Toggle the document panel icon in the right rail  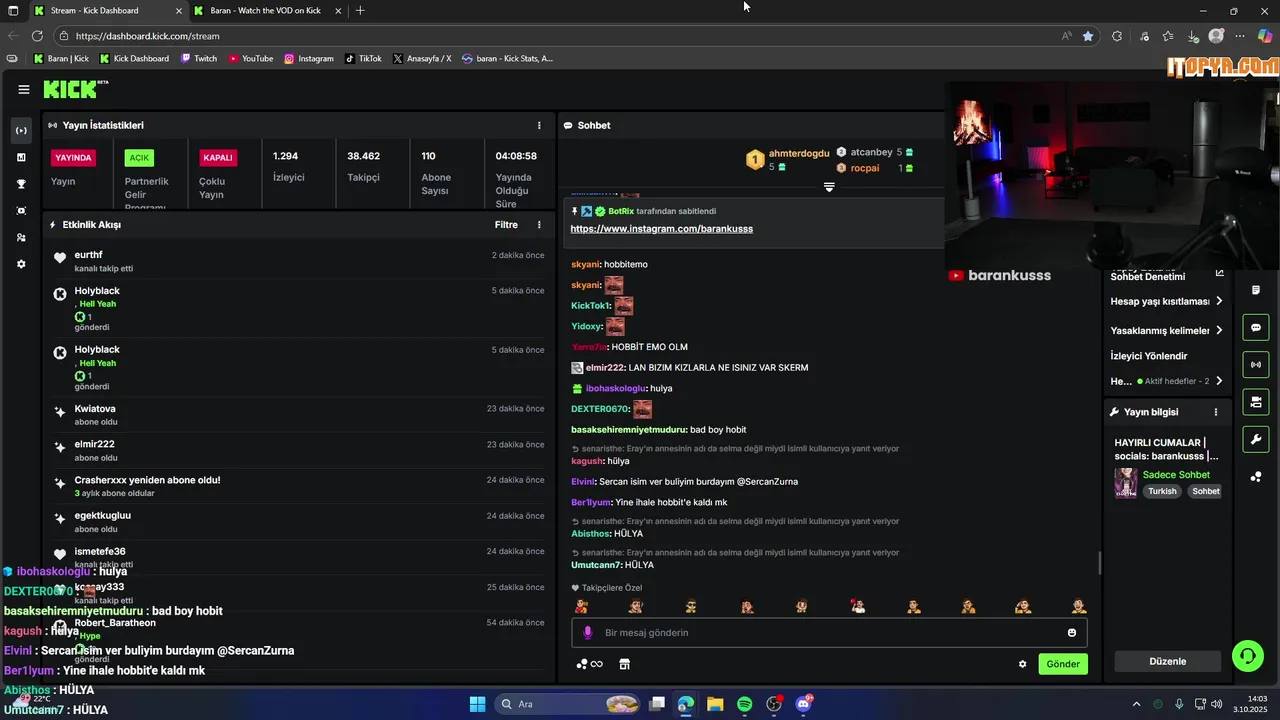tap(1256, 290)
